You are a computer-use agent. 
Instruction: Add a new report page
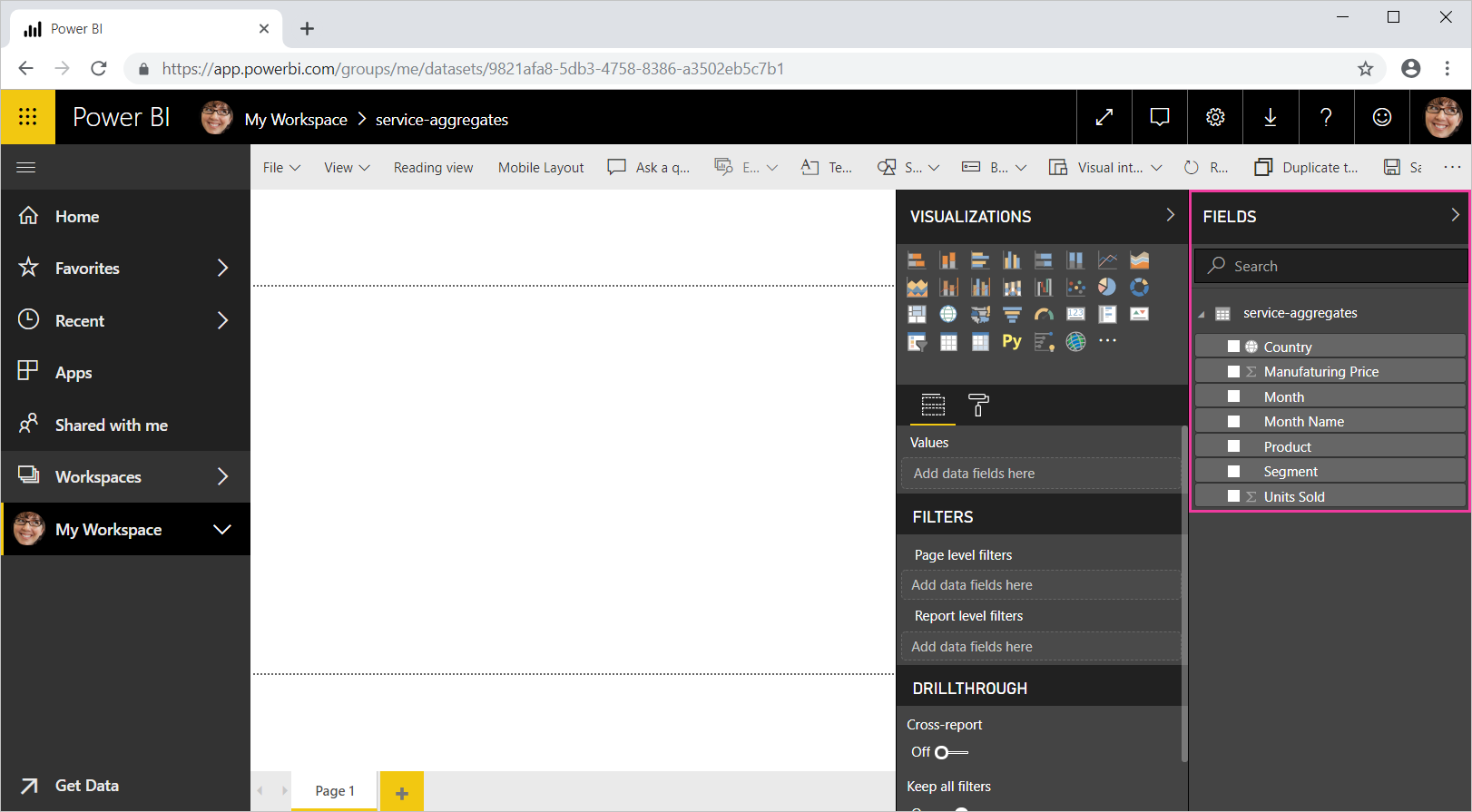(x=402, y=792)
